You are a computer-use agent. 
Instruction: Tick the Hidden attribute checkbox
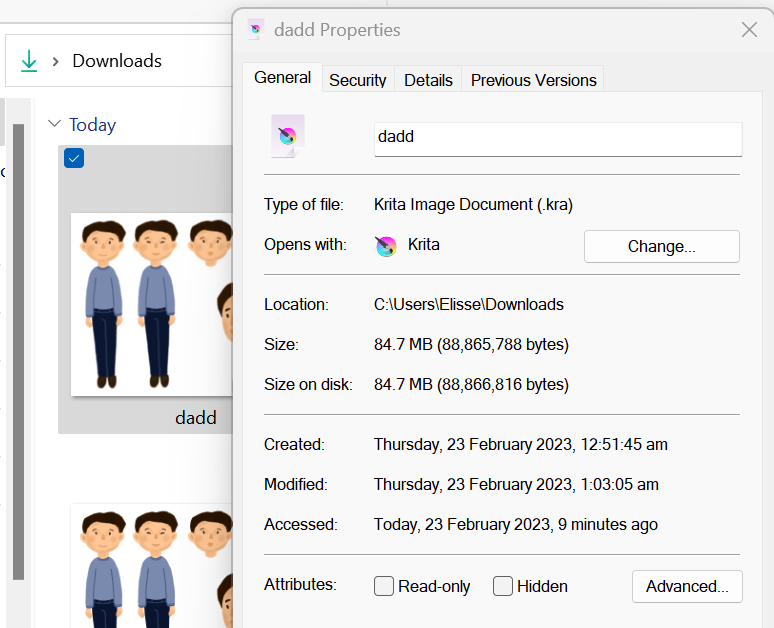coord(503,586)
